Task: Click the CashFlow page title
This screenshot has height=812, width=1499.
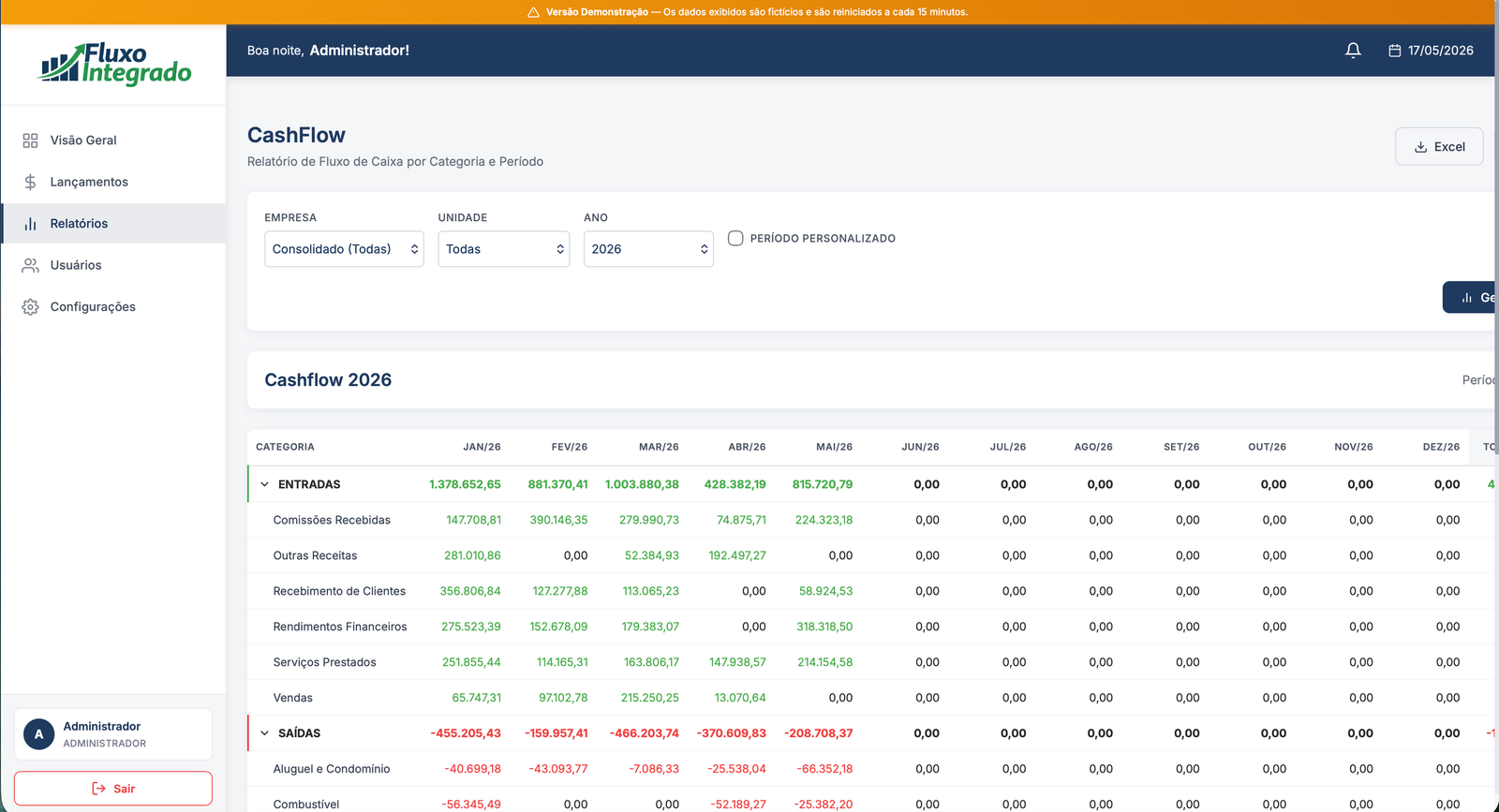Action: click(296, 135)
